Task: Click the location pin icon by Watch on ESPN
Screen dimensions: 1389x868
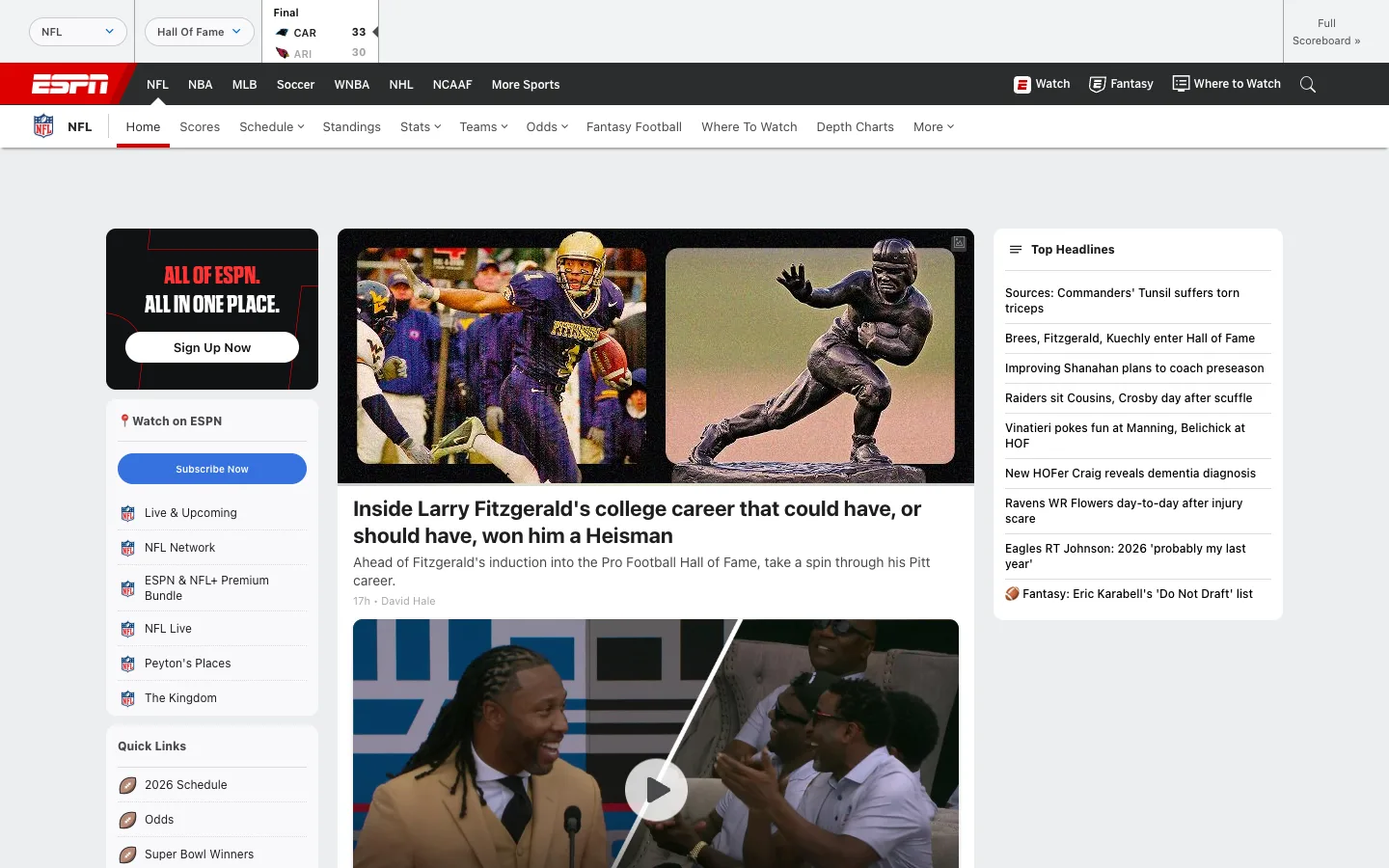Action: click(x=124, y=420)
